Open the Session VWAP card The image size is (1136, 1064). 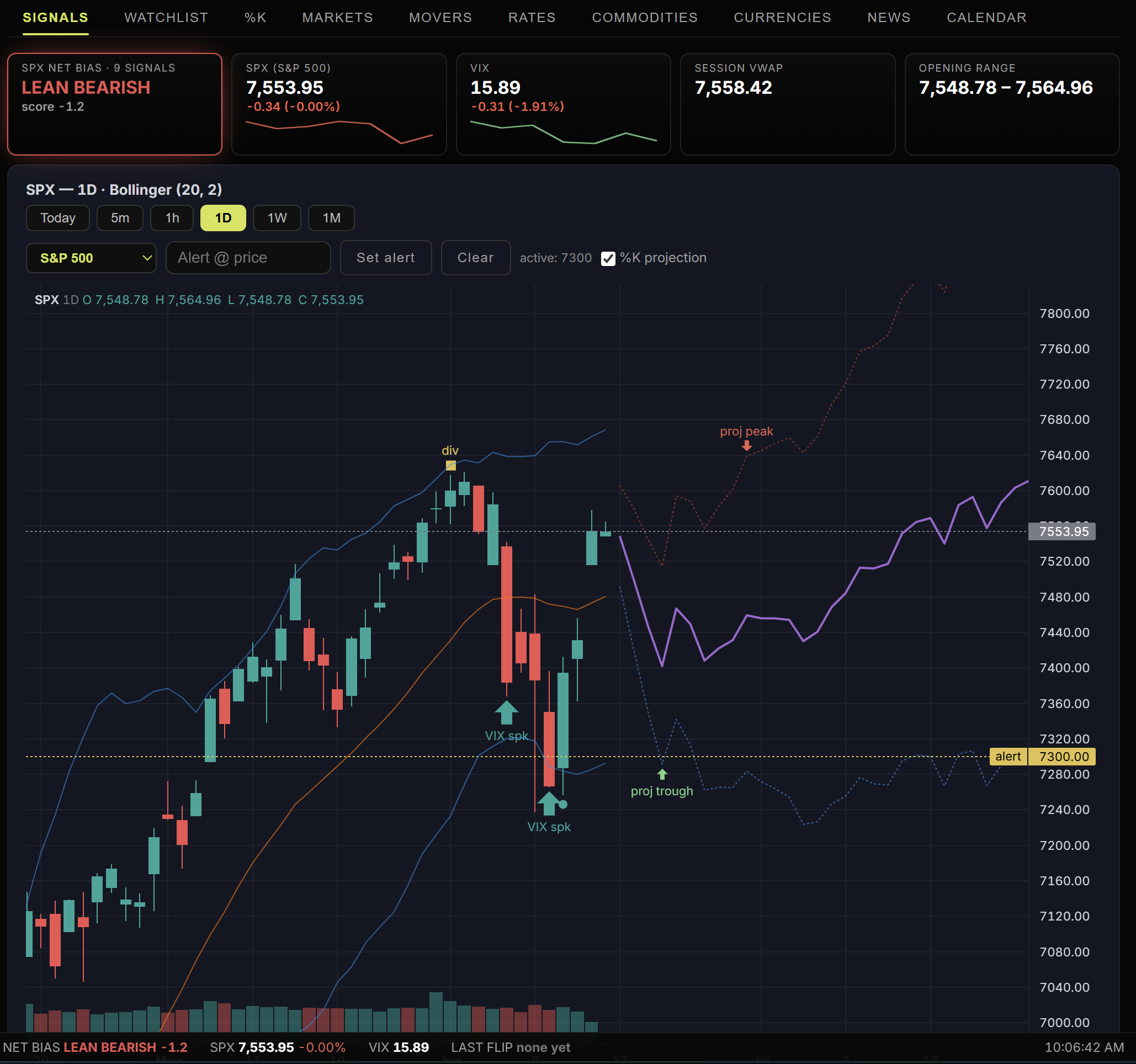pyautogui.click(x=788, y=104)
